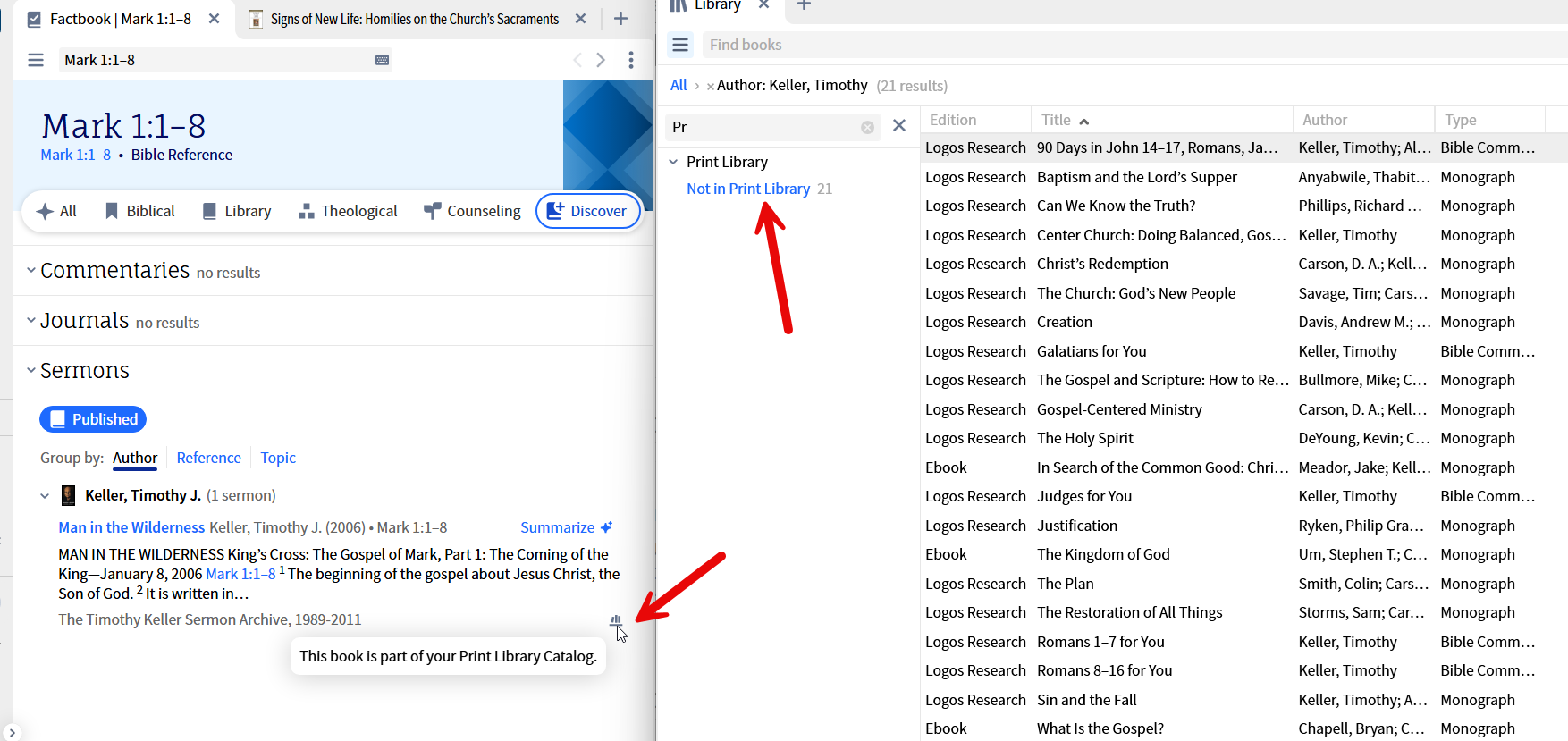
Task: Expand the sidebar with bottom-left arrow
Action: pos(12,732)
